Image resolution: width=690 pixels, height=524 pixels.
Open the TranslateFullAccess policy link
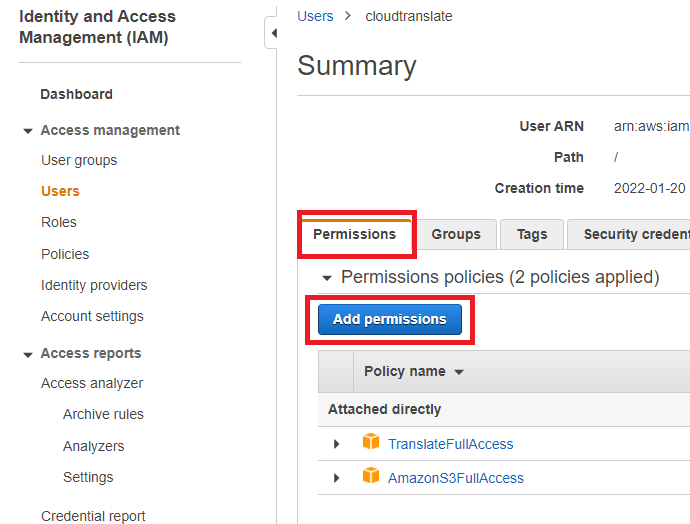[x=450, y=444]
